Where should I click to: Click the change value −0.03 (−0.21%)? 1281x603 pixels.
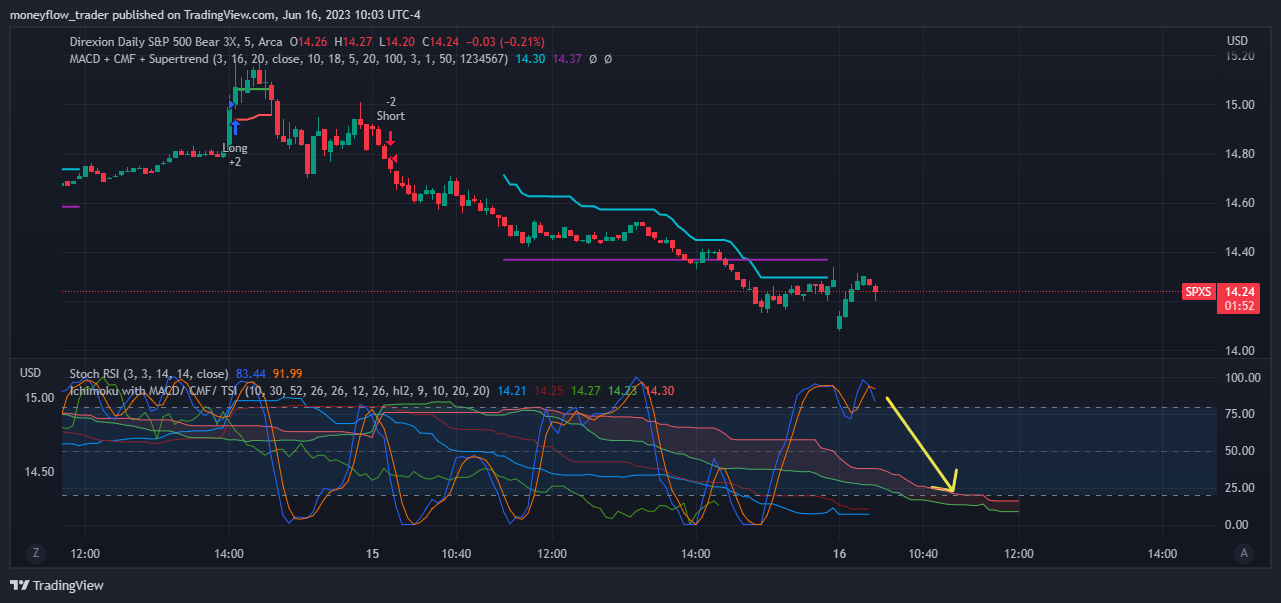[505, 42]
